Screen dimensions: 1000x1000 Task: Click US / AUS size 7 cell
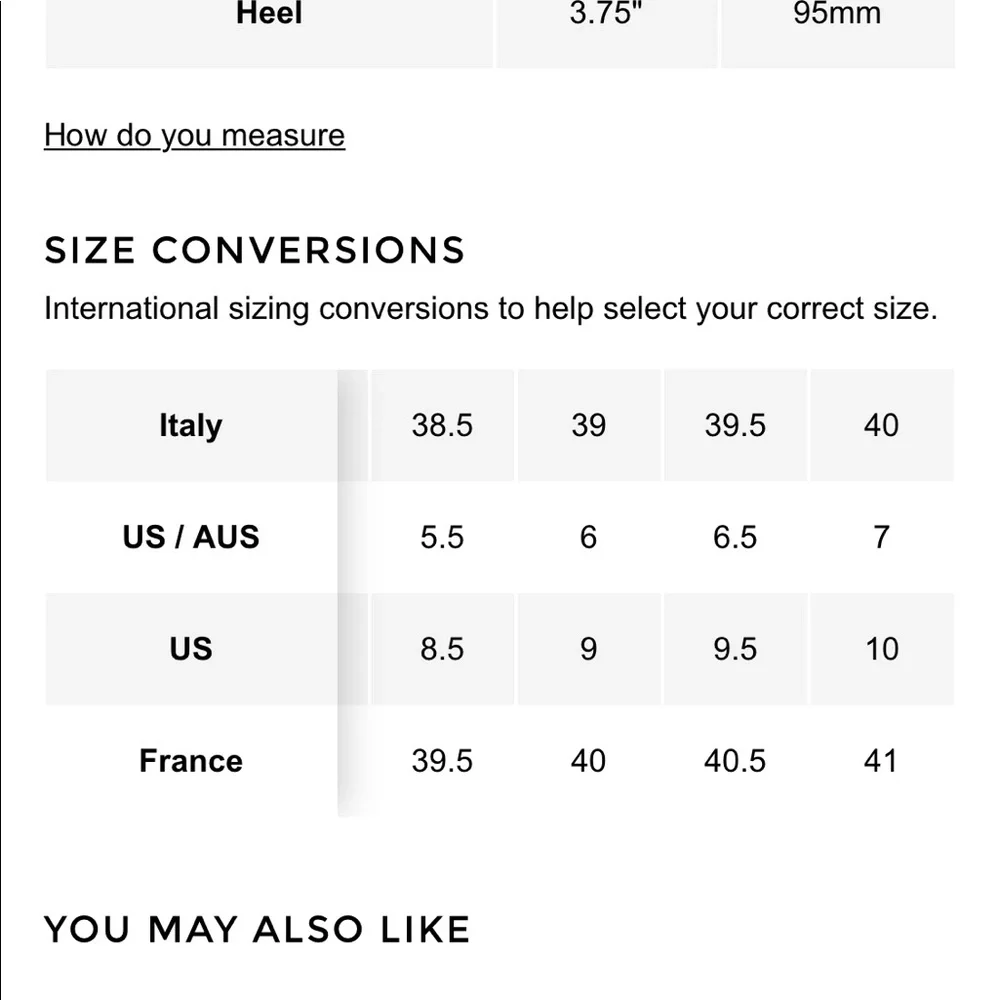tap(881, 537)
